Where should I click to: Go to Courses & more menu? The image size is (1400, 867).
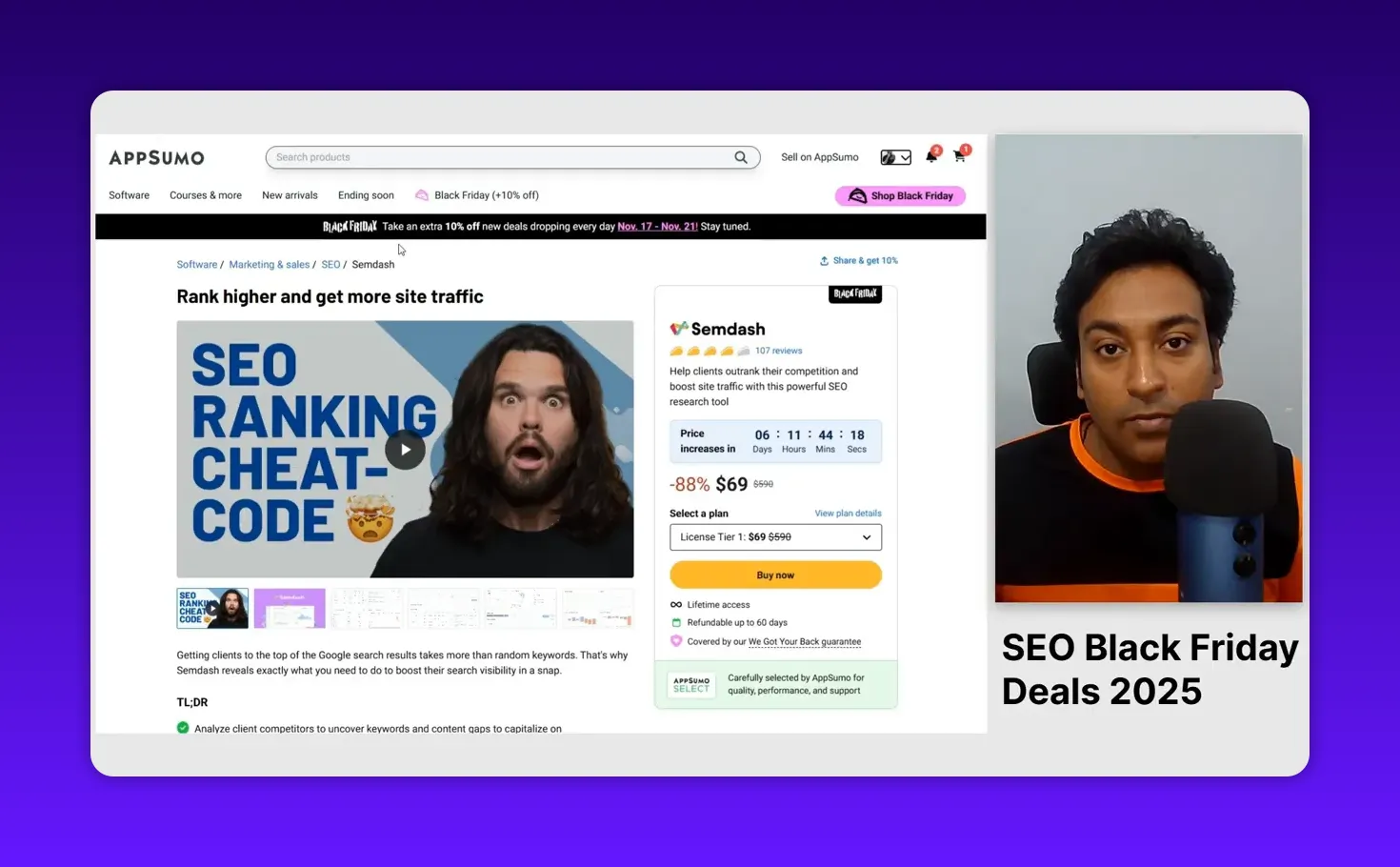coord(206,195)
